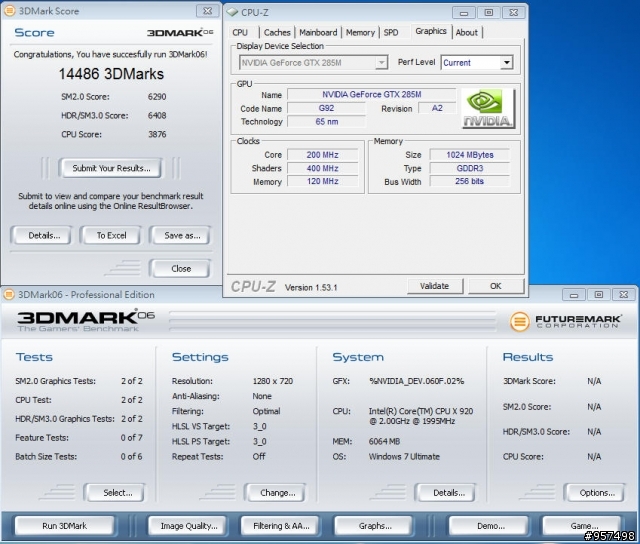
Task: Click the Revision value A2
Action: coord(437,108)
